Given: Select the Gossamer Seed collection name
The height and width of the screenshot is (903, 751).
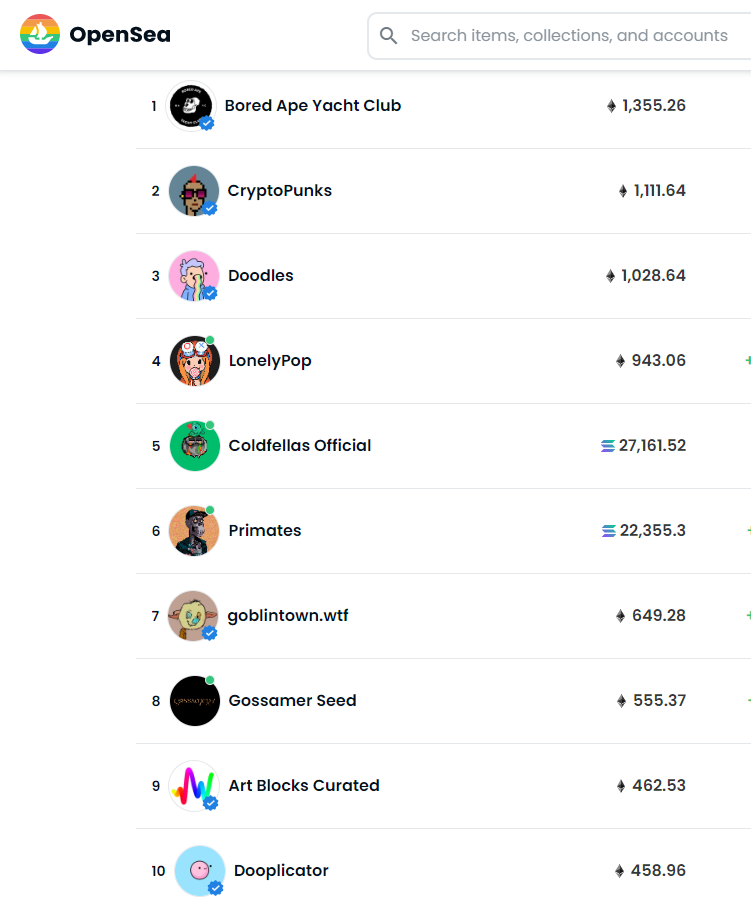Looking at the screenshot, I should point(292,701).
